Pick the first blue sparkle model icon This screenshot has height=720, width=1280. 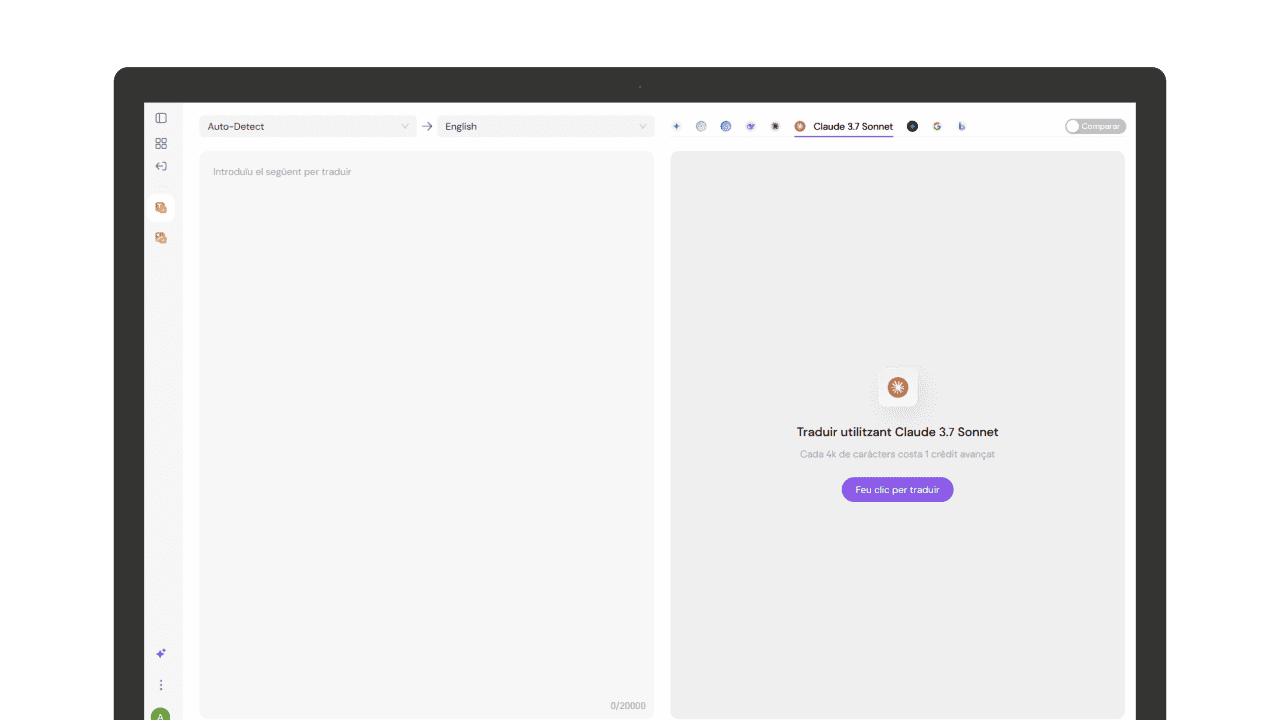(x=676, y=127)
